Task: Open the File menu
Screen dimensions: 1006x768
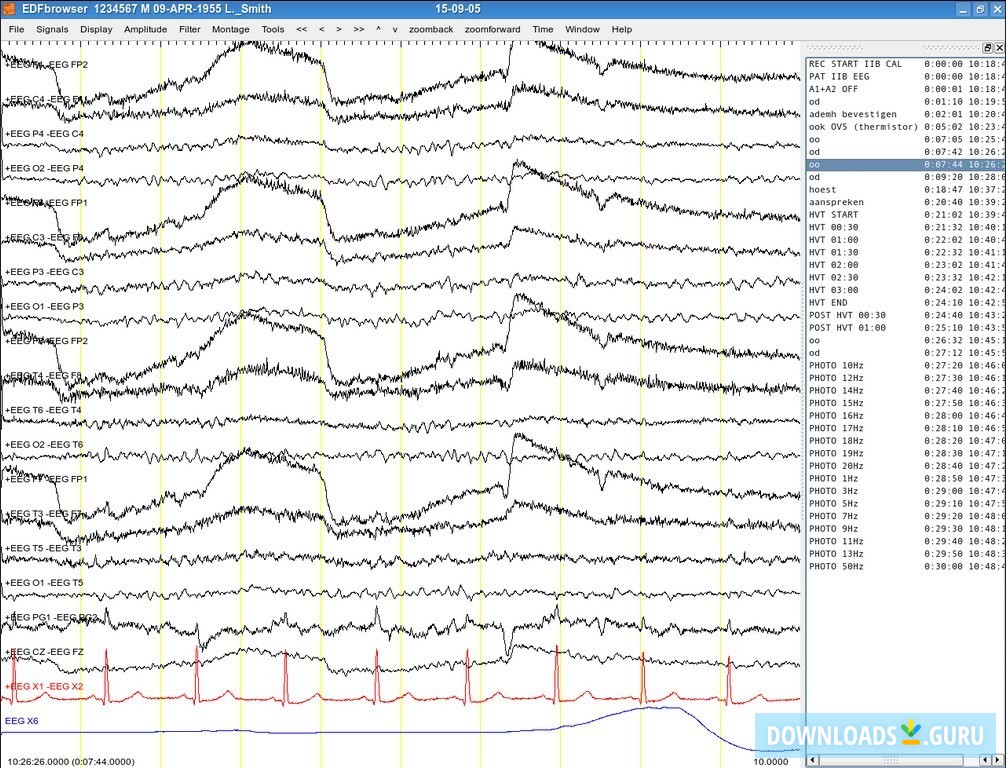Action: point(17,29)
